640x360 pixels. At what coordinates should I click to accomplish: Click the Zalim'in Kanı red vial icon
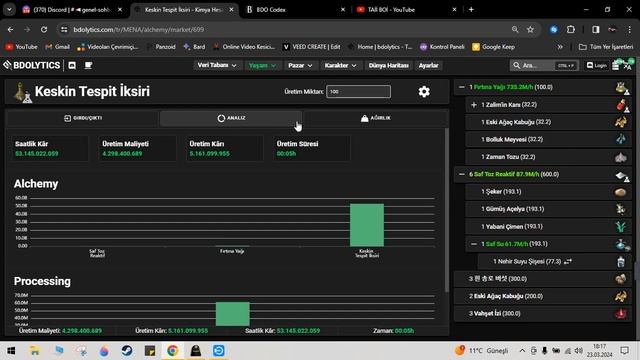[x=622, y=105]
